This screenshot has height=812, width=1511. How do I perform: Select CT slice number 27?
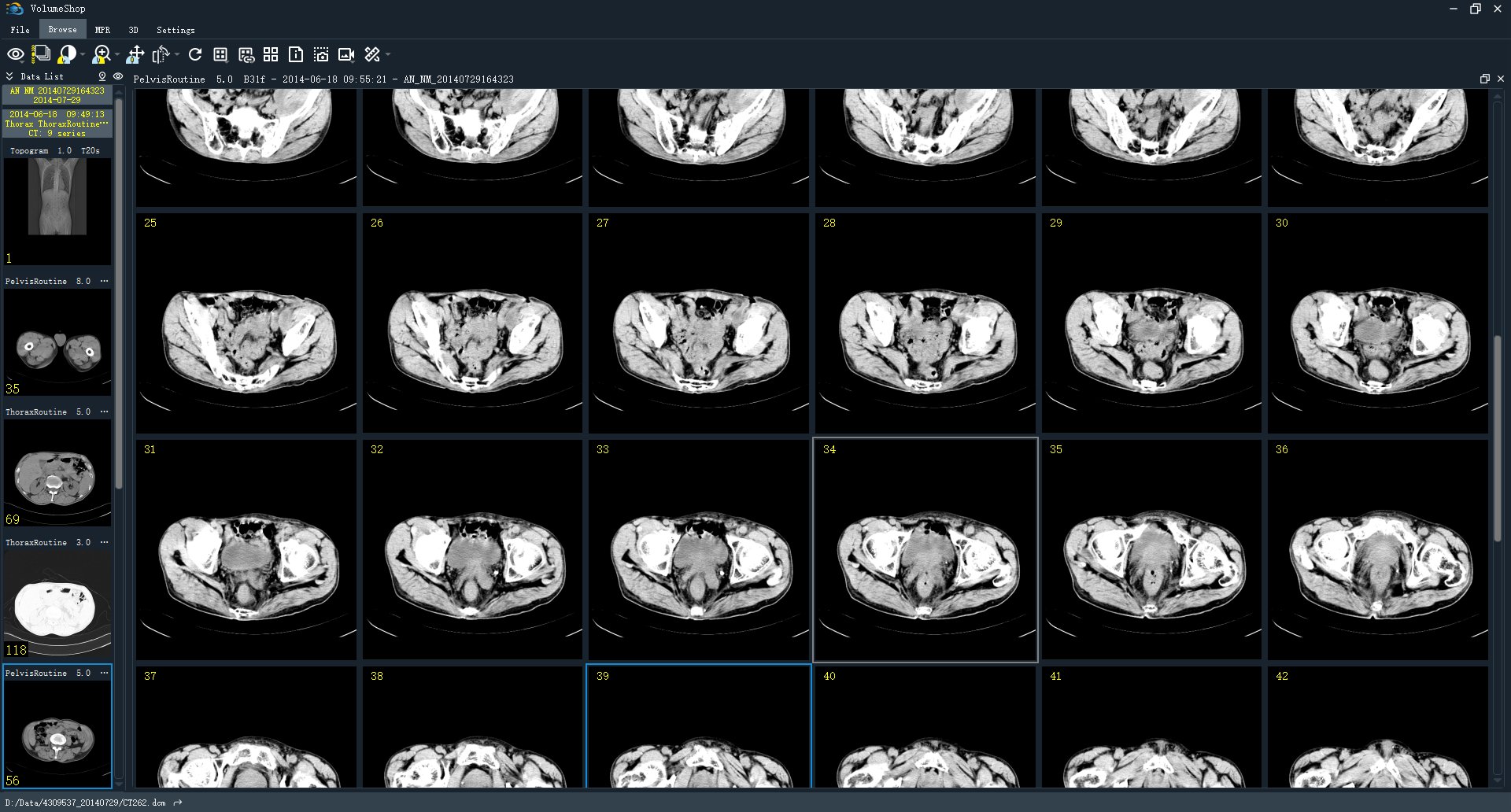pyautogui.click(x=699, y=323)
